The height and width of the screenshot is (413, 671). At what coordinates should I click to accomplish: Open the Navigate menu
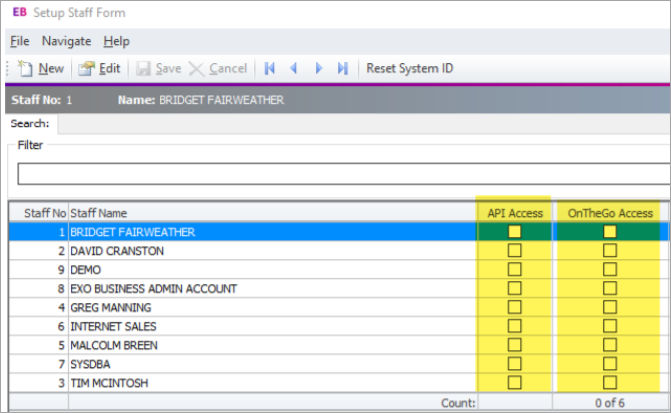66,41
